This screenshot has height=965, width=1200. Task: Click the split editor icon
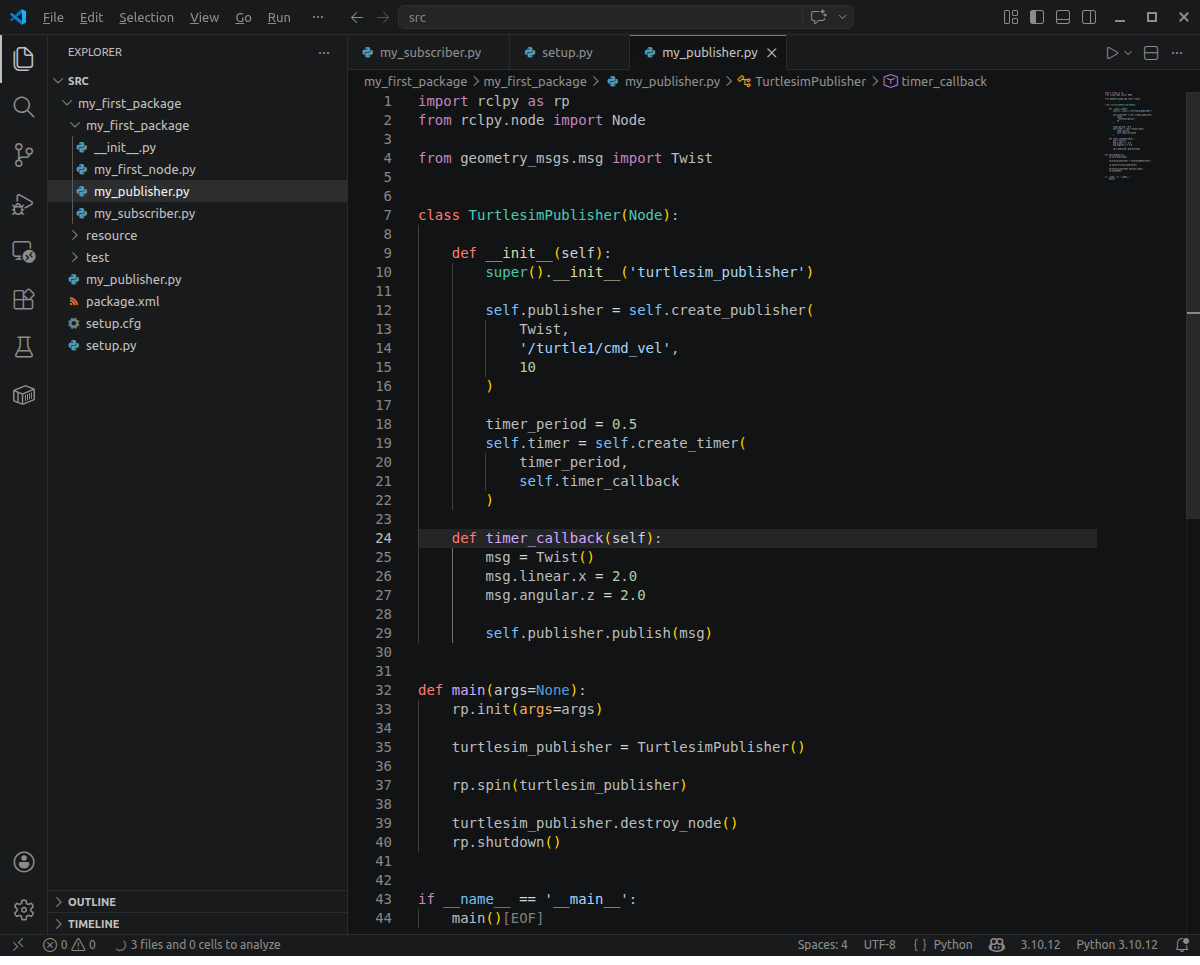click(1151, 53)
